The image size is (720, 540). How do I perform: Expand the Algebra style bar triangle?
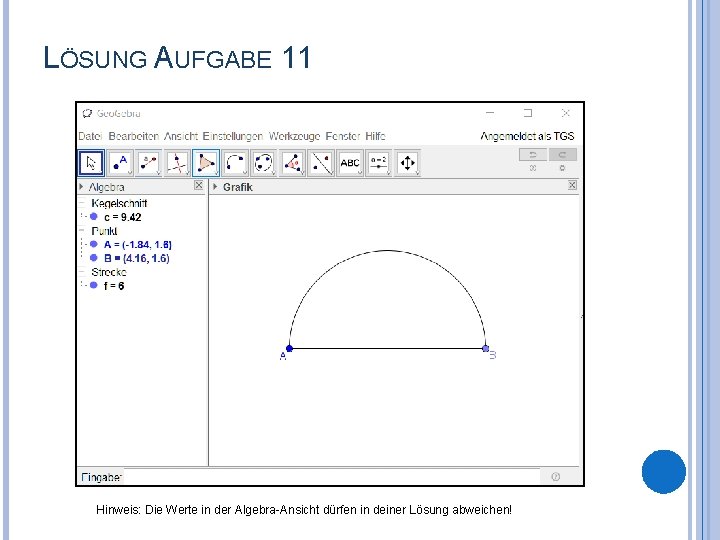(x=81, y=186)
